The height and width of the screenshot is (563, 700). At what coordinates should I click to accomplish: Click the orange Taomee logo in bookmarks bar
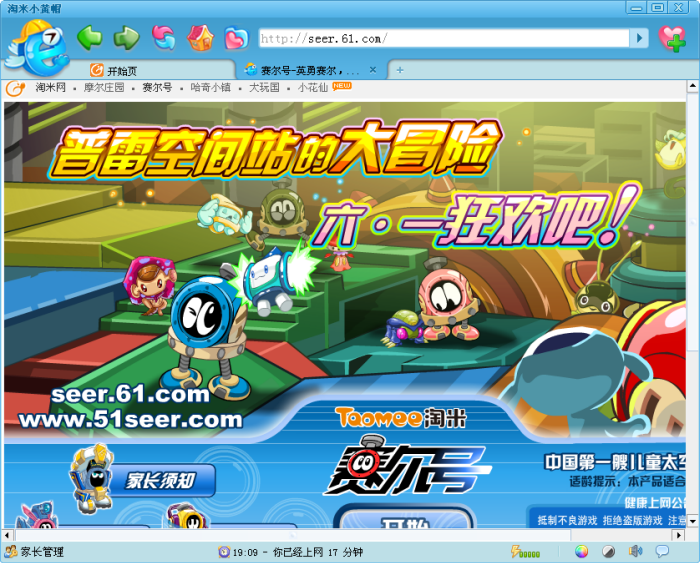coord(16,88)
